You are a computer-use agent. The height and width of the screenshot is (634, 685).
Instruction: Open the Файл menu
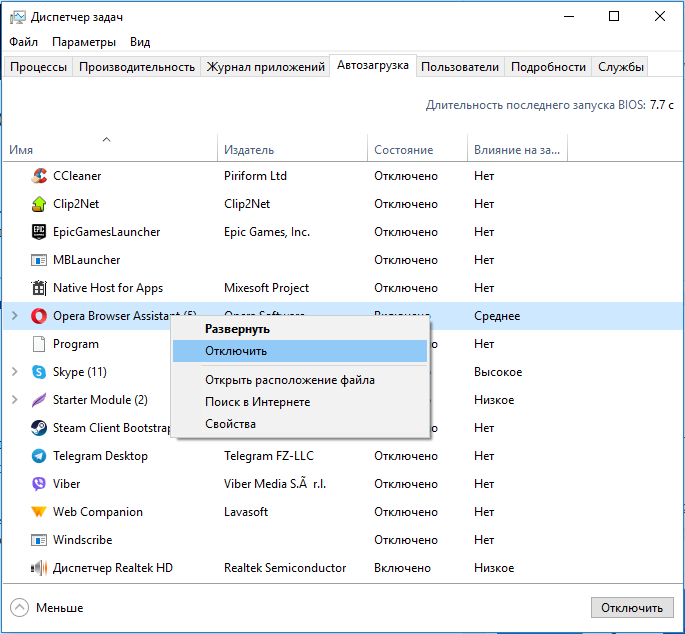coord(24,42)
